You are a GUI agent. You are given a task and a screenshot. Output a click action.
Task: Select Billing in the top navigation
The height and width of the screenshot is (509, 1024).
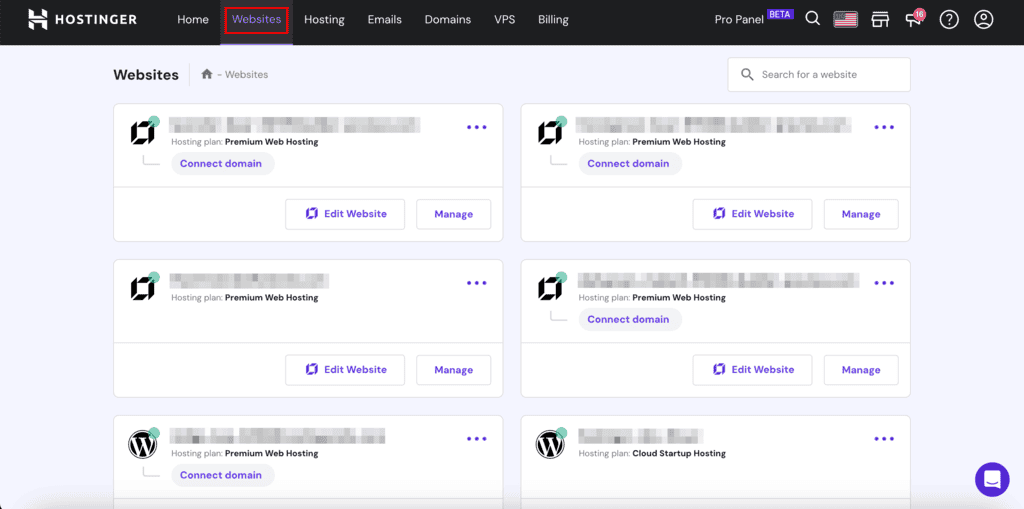tap(553, 19)
